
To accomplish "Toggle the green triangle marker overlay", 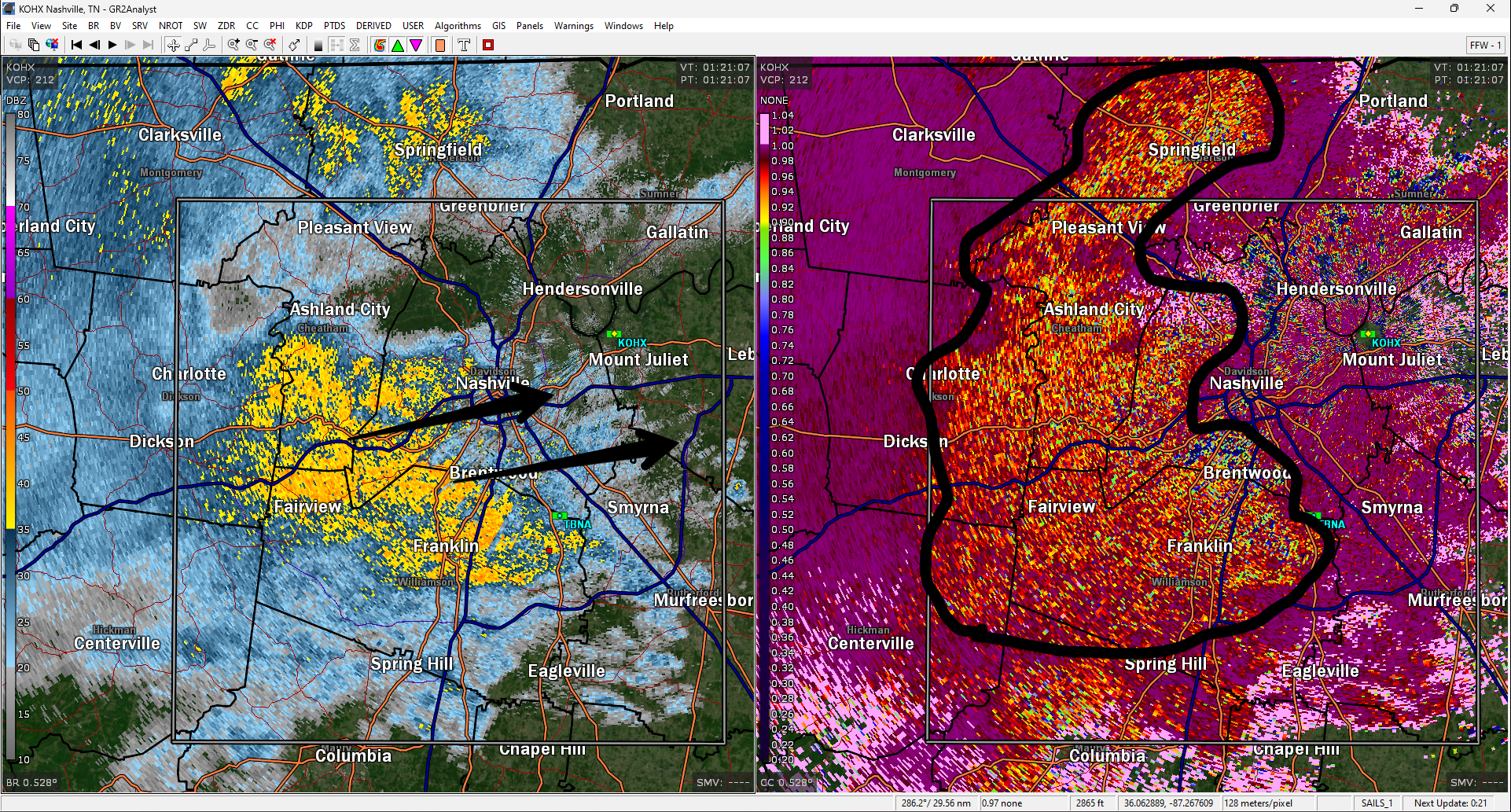I will click(398, 45).
